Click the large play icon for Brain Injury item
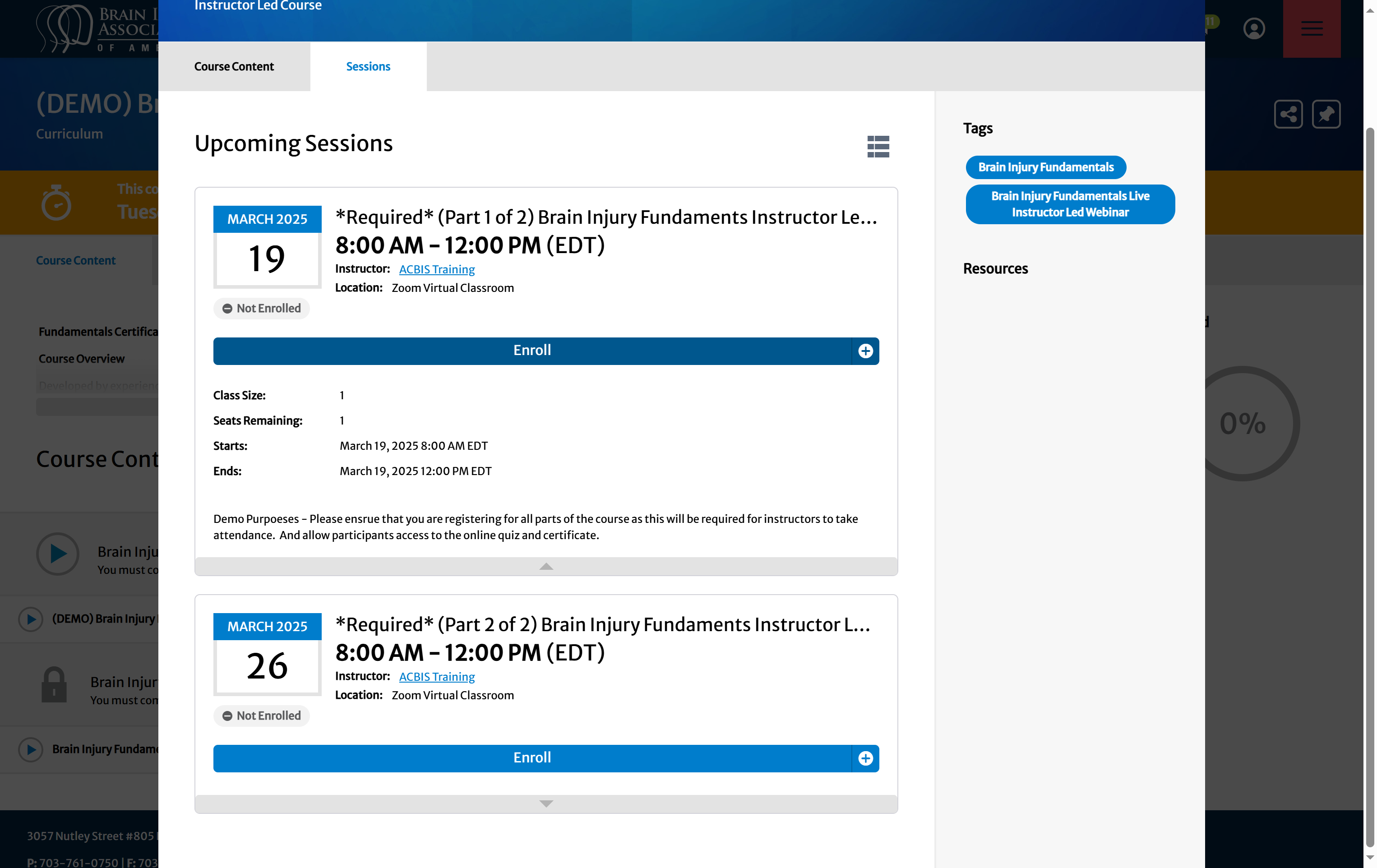Viewport: 1377px width, 868px height. pyautogui.click(x=57, y=554)
